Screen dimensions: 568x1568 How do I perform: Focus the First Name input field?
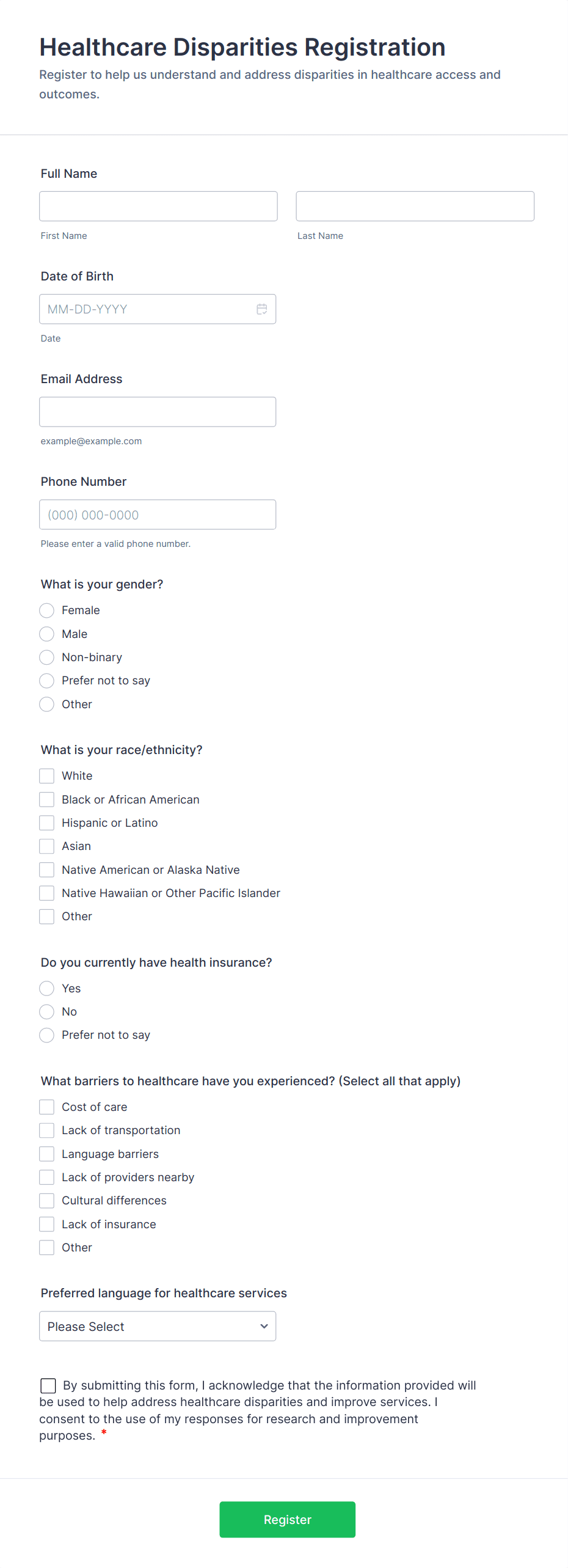158,207
